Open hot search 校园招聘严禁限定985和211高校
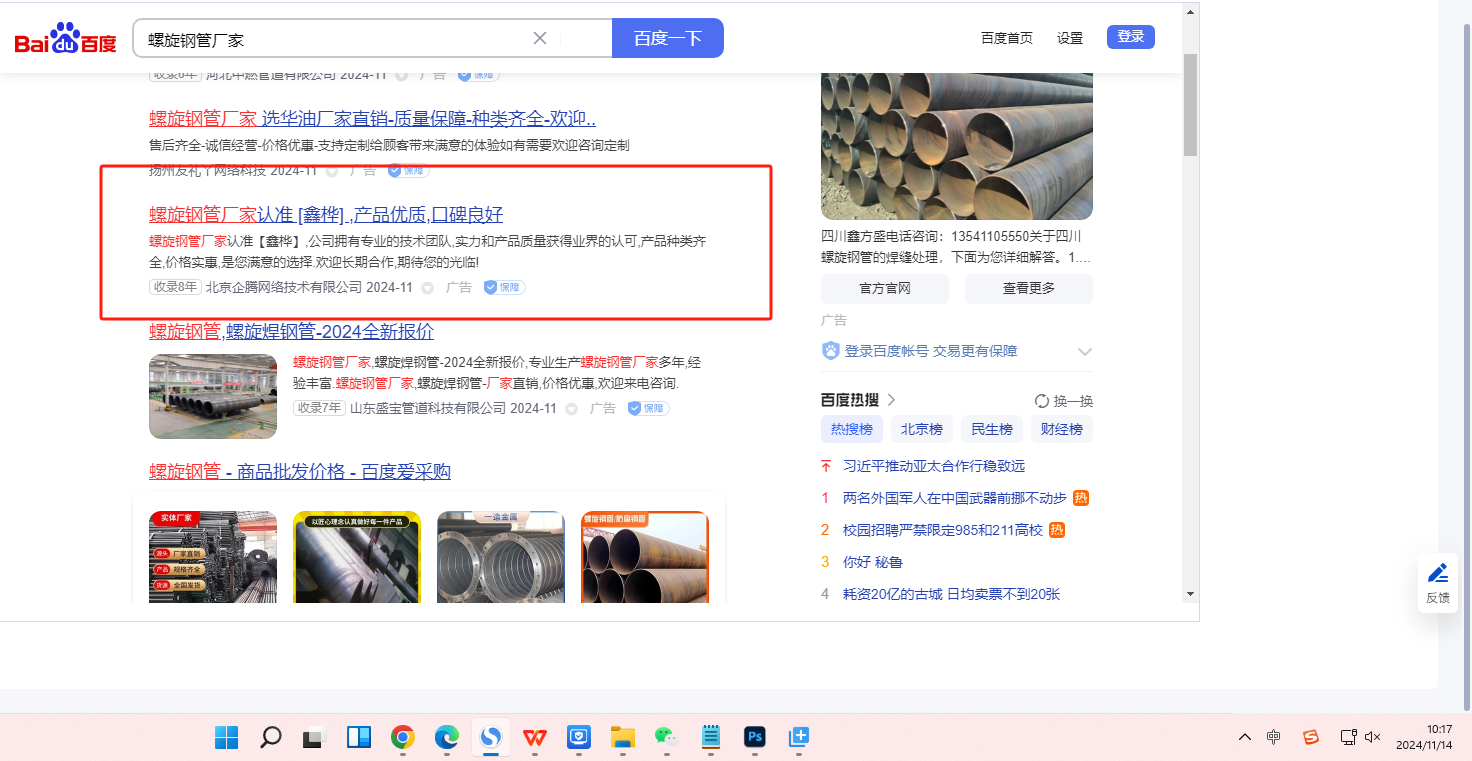This screenshot has width=1472, height=761. (x=943, y=530)
